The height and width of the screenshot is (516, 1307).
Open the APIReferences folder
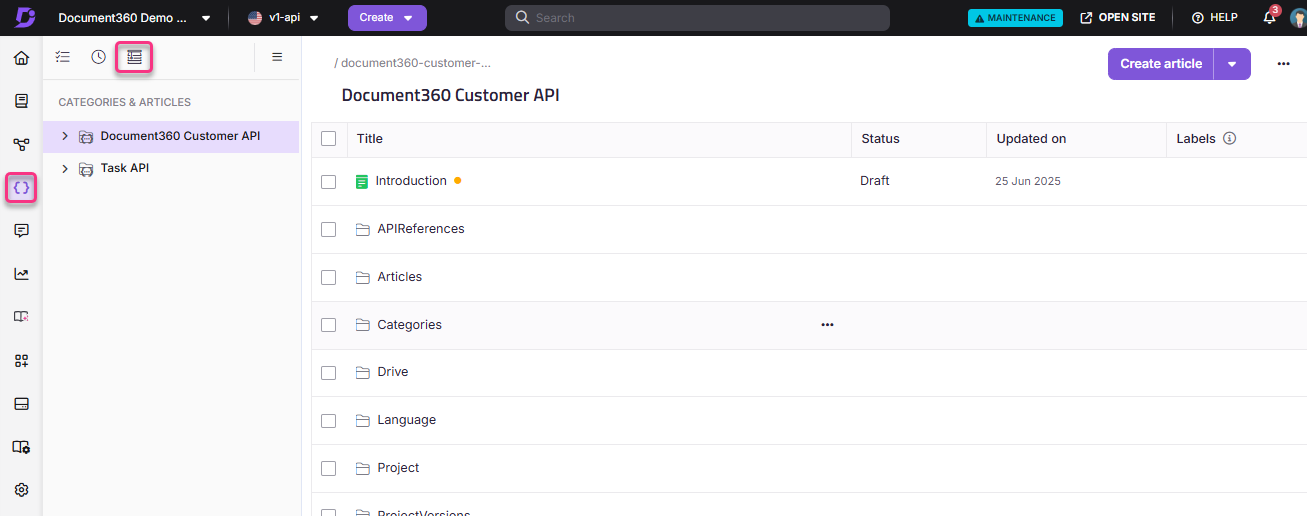[x=421, y=229]
